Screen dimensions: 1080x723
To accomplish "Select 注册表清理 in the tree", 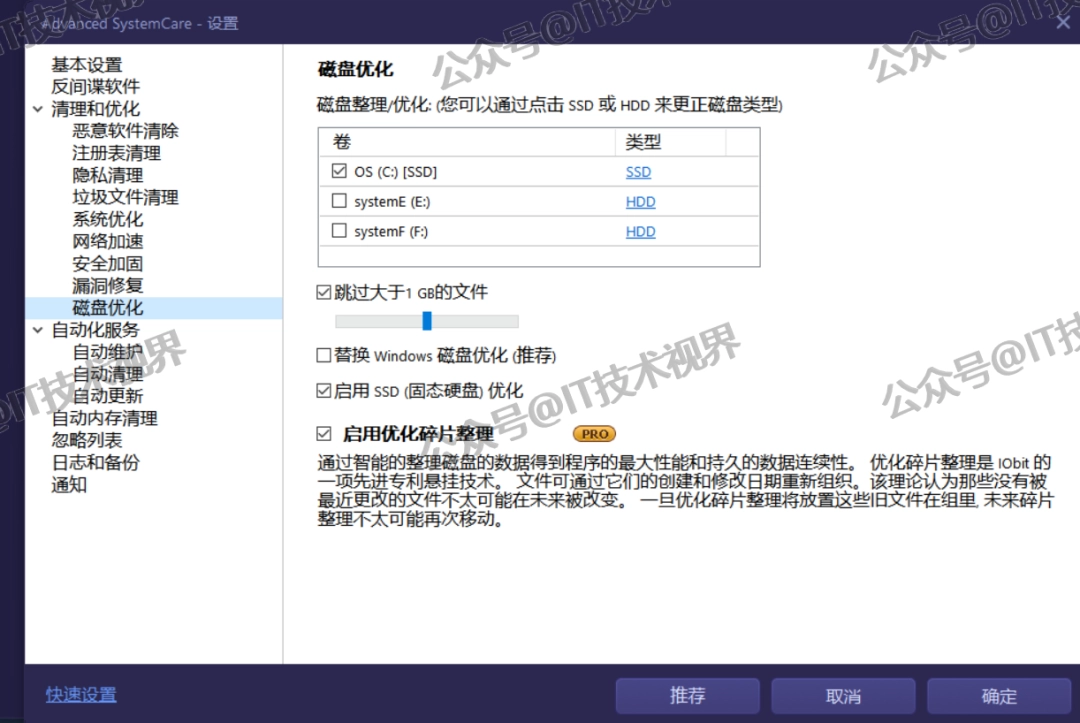I will click(x=116, y=153).
